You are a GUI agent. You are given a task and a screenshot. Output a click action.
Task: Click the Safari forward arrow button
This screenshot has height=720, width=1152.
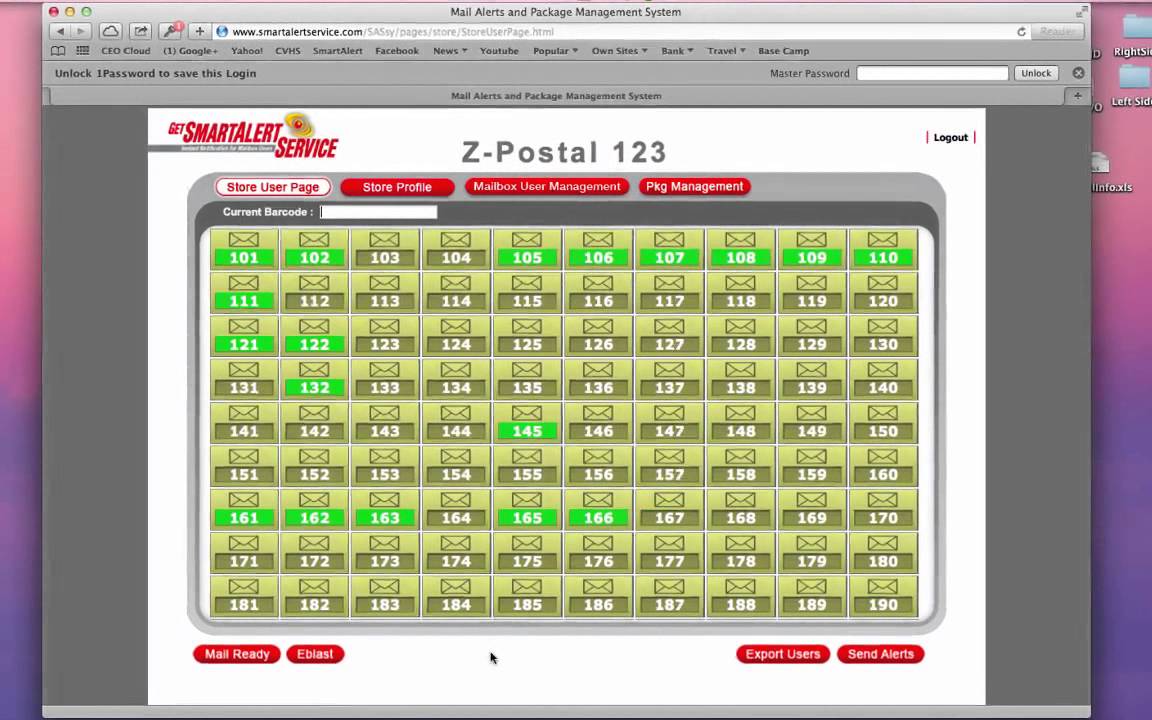click(81, 32)
